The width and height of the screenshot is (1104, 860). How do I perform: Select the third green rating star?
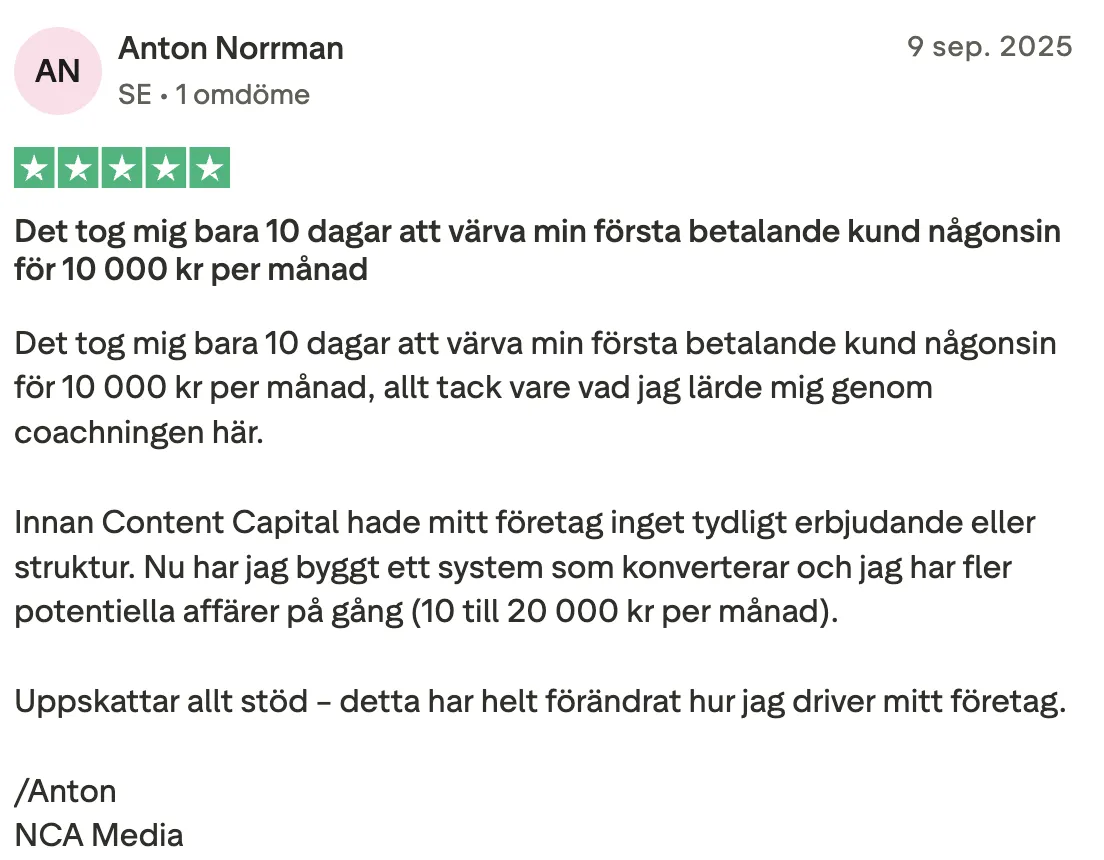pyautogui.click(x=122, y=168)
